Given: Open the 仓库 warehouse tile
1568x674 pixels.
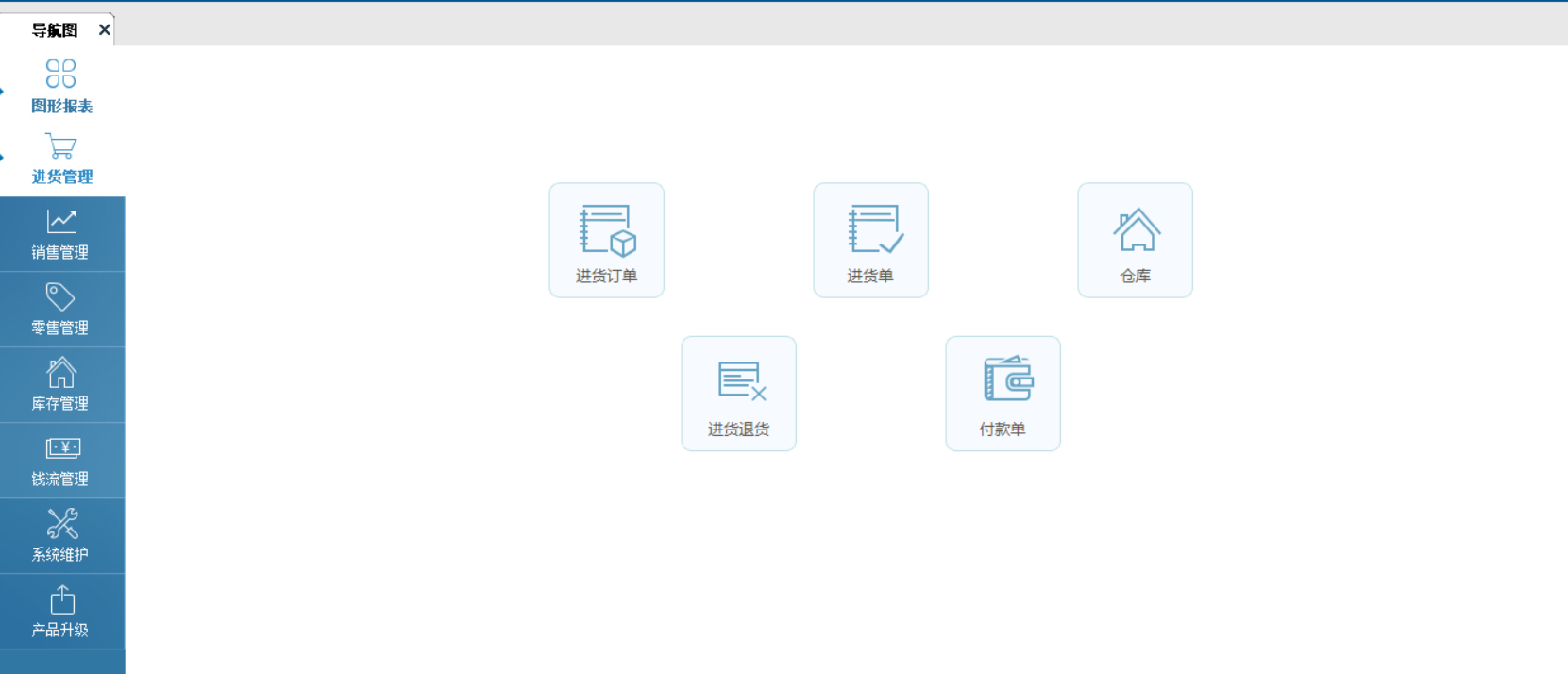Looking at the screenshot, I should (x=1136, y=241).
